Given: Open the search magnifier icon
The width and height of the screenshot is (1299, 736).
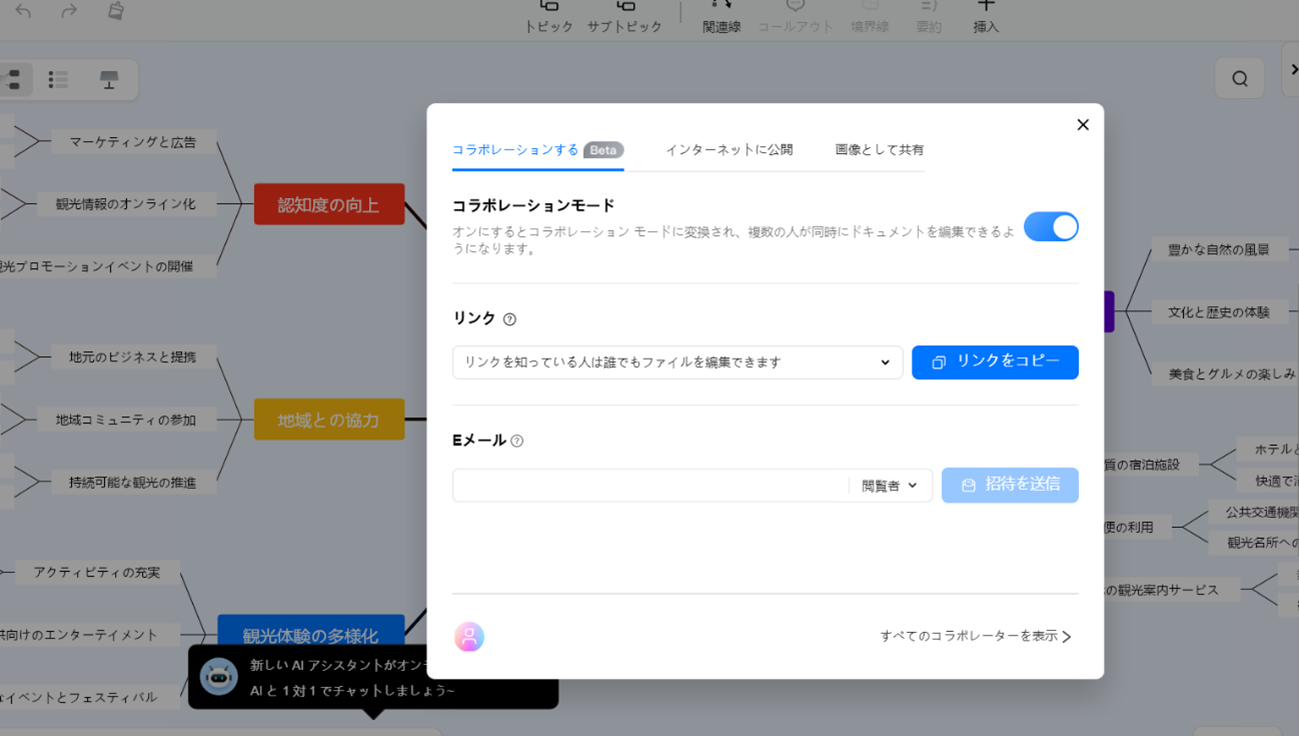Looking at the screenshot, I should [x=1240, y=79].
